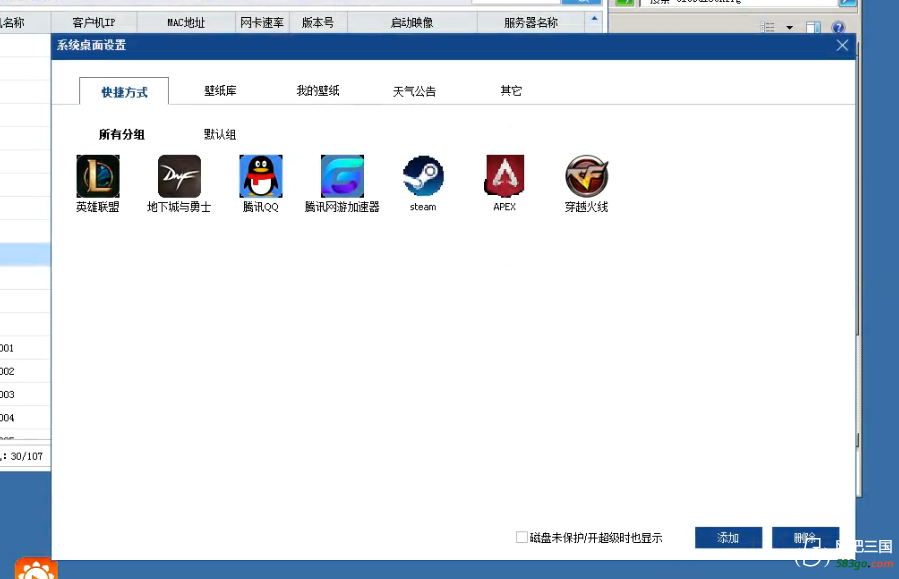Select the 腾讯QQ penguin icon

[x=261, y=177]
